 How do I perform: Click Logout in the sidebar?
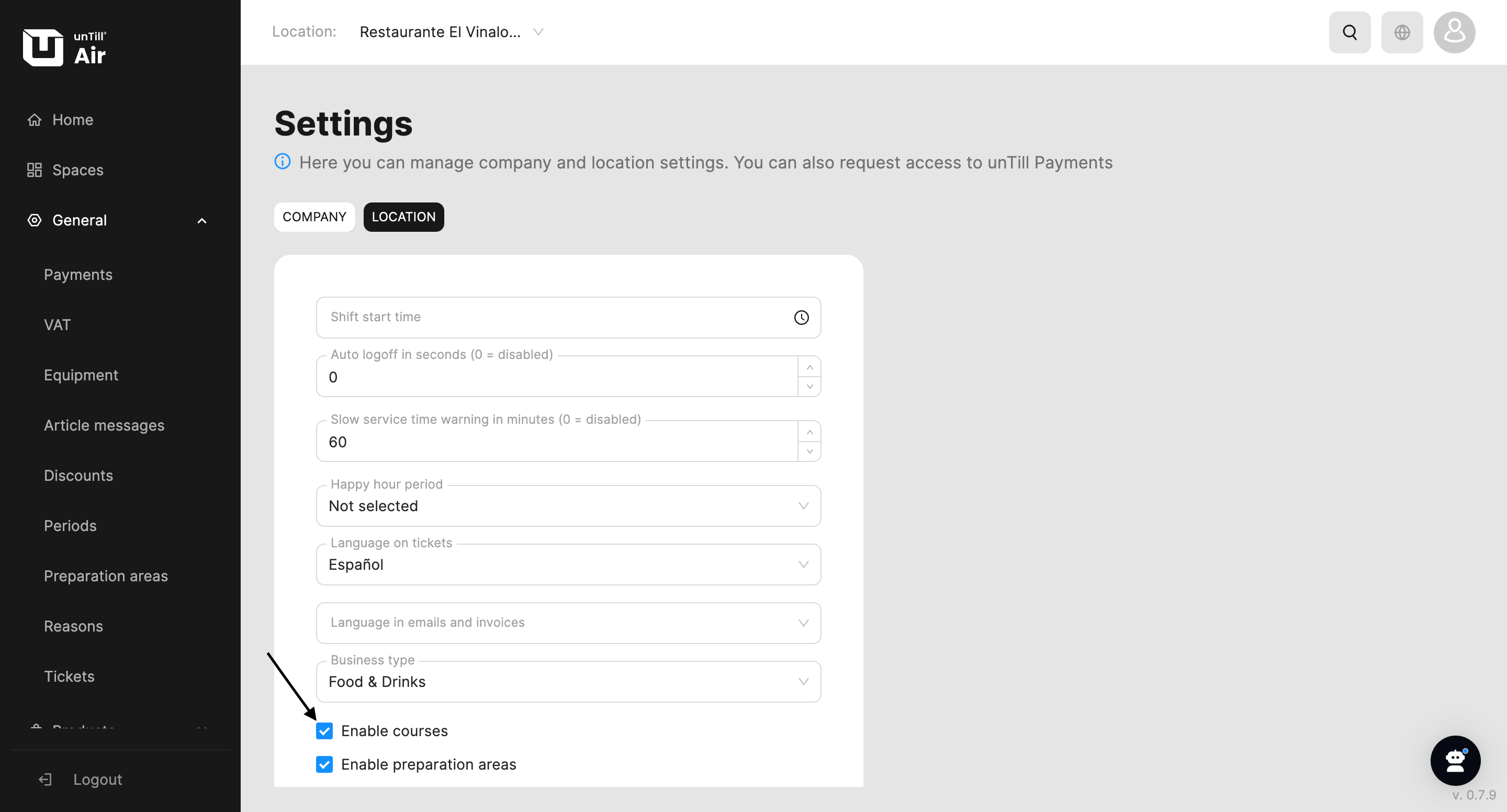(x=96, y=779)
